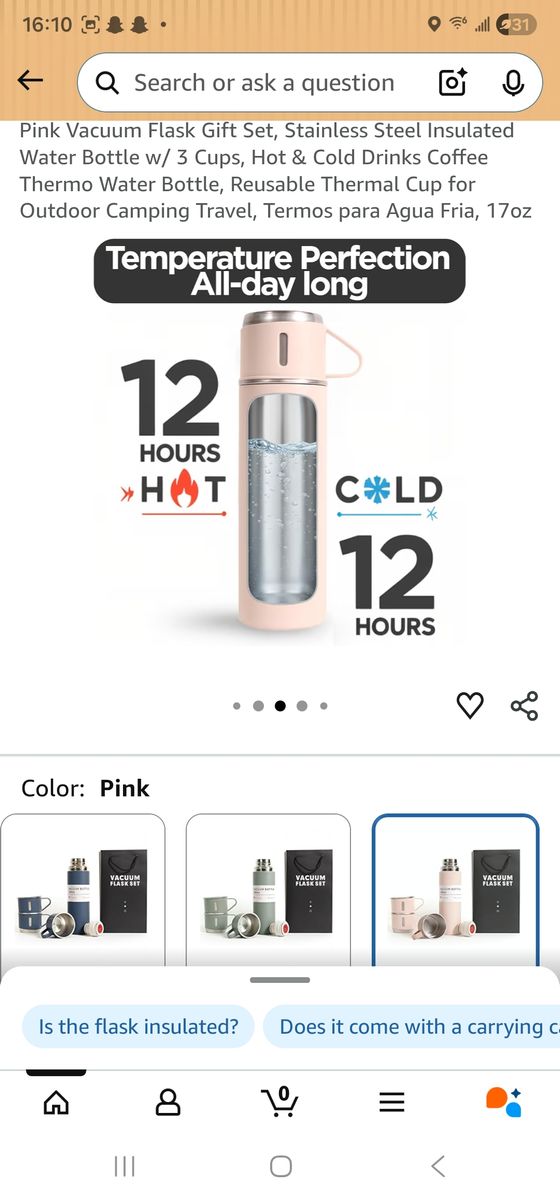The width and height of the screenshot is (560, 1200).
Task: Tap the share icon
Action: (x=524, y=705)
